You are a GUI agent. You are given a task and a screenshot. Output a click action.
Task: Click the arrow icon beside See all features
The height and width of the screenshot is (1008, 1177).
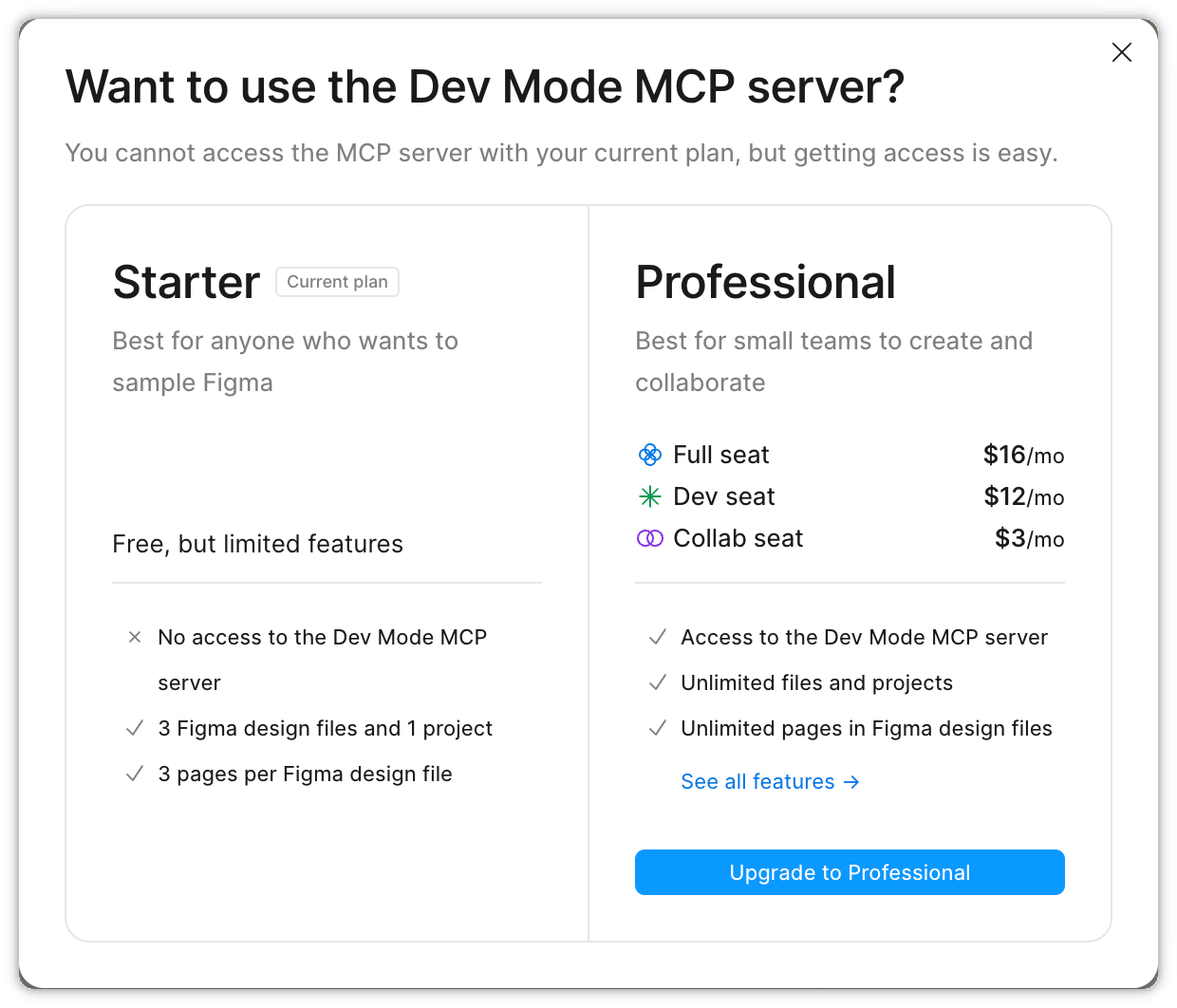[x=851, y=781]
